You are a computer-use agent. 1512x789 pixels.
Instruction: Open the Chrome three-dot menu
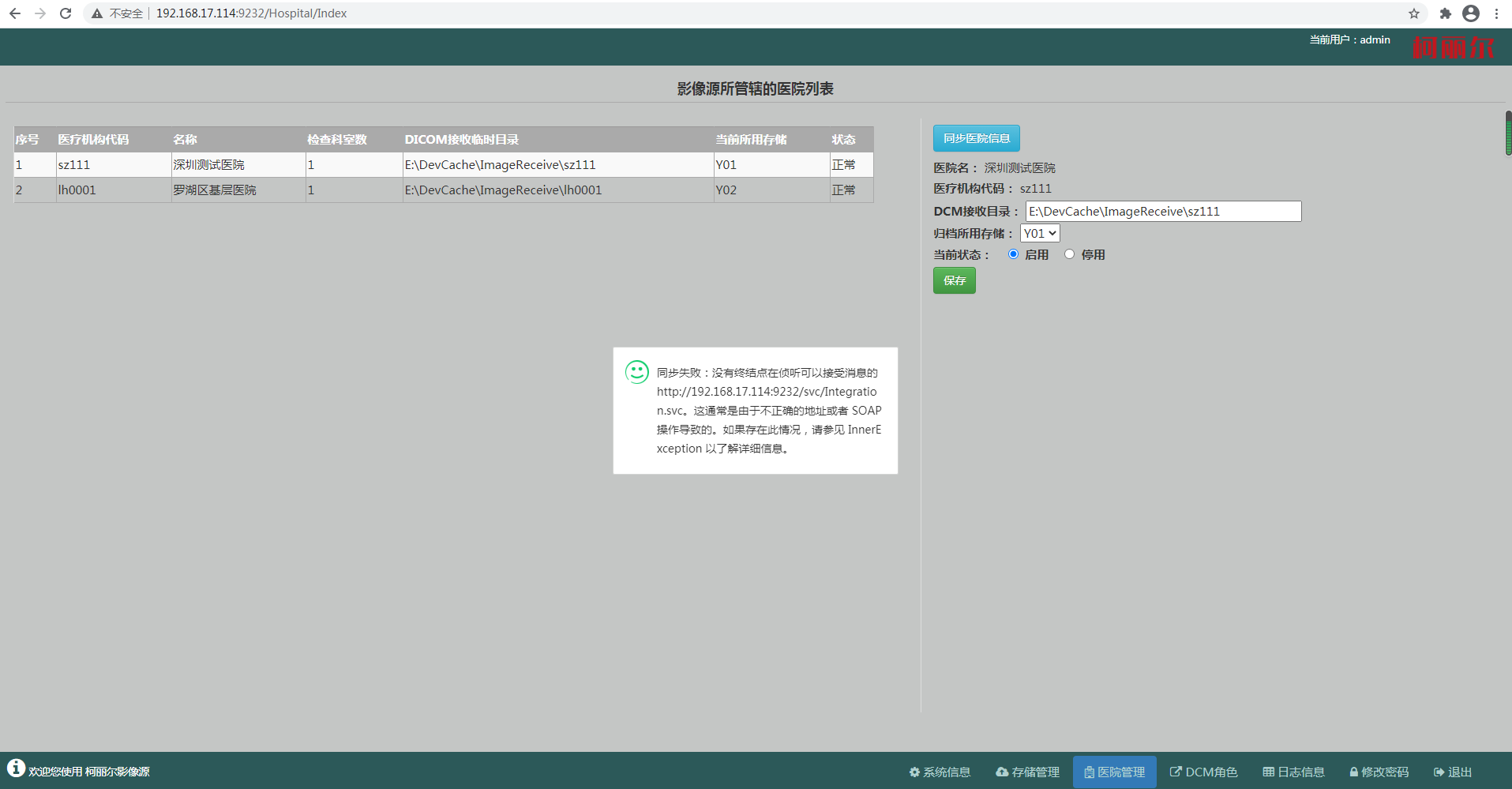(1496, 13)
